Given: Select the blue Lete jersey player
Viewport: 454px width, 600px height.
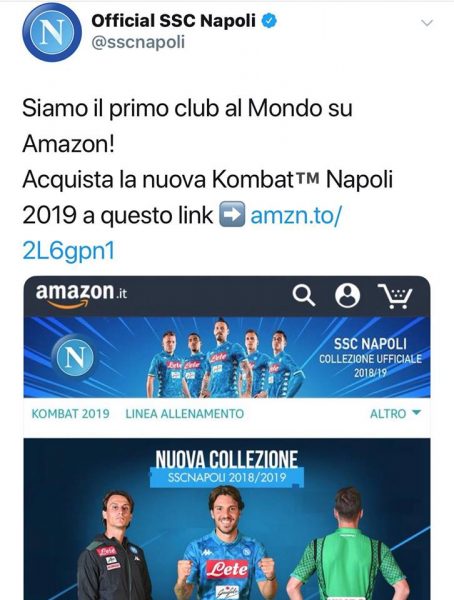Looking at the screenshot, I should [226, 543].
